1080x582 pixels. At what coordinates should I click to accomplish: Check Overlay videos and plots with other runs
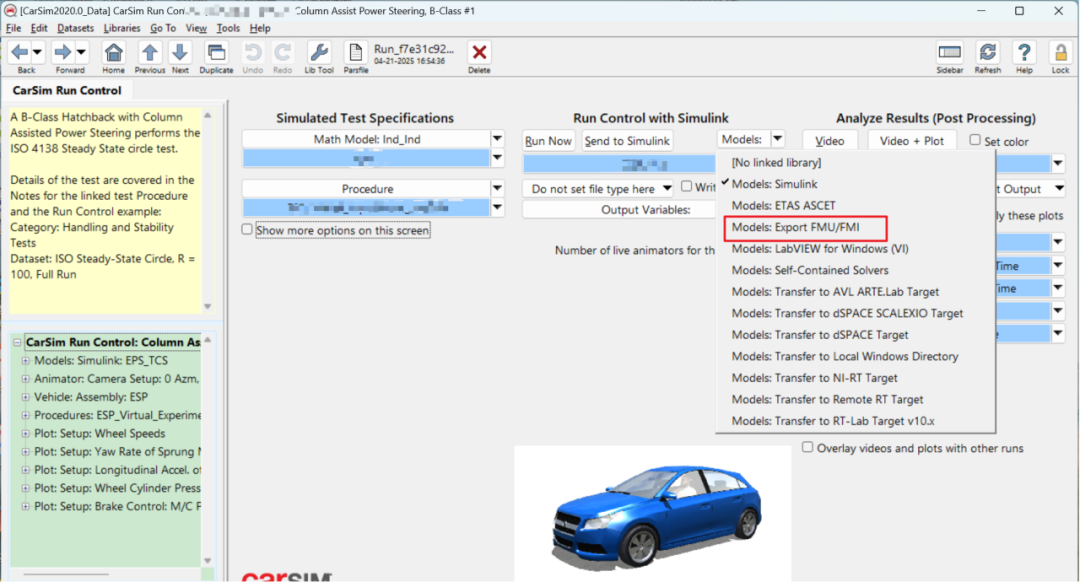[x=807, y=448]
